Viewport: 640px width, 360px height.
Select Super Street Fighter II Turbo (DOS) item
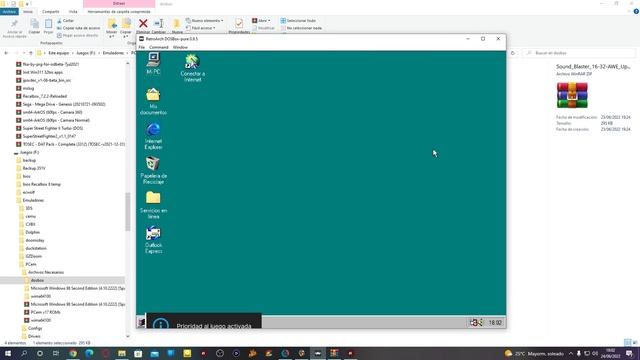(53, 128)
